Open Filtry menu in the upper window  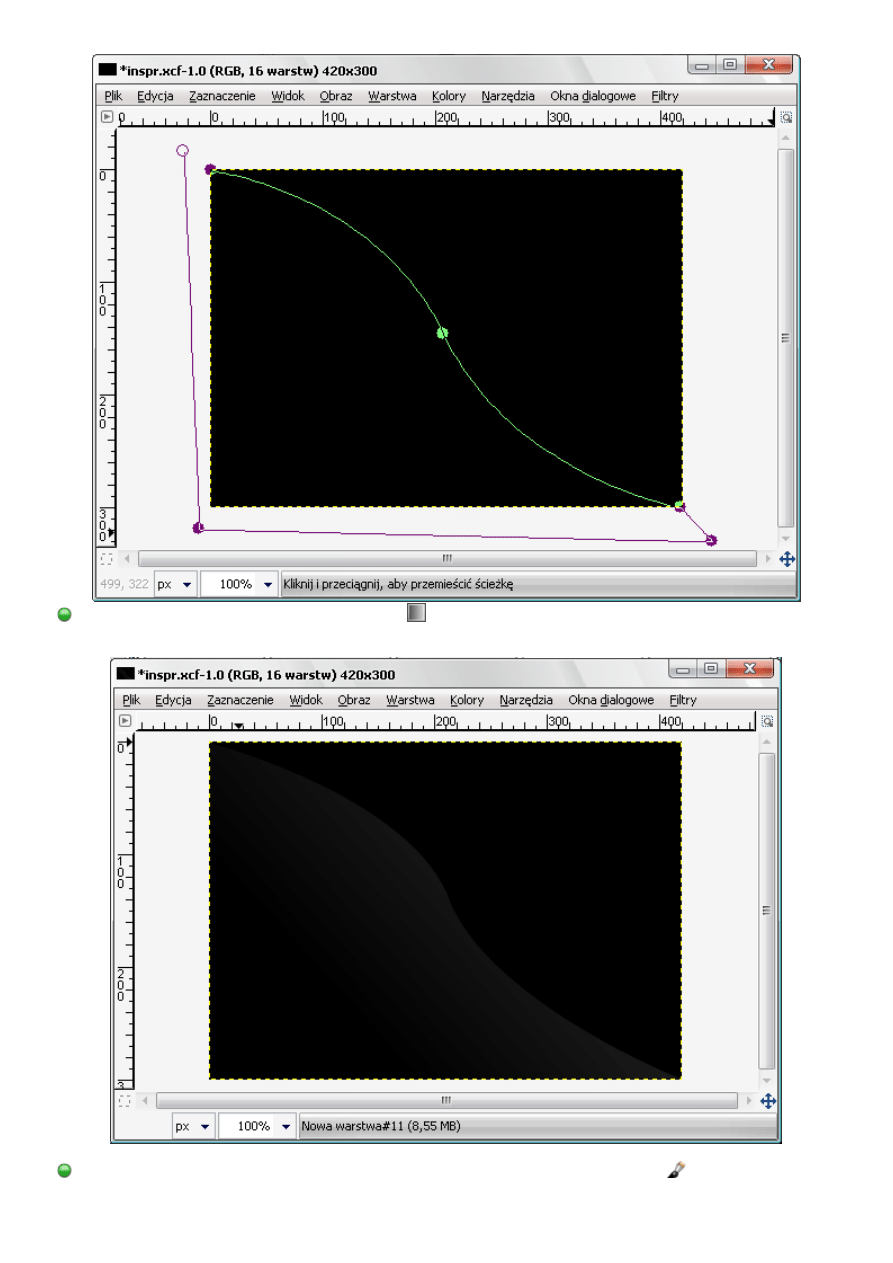click(664, 96)
